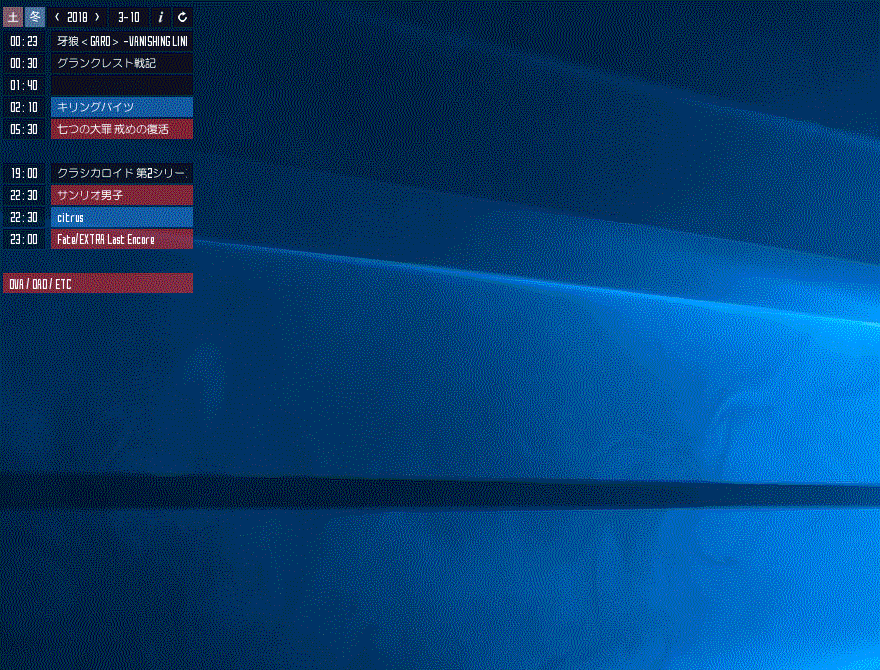Click the 00:30 time cell
Image resolution: width=880 pixels, height=670 pixels.
coord(24,63)
